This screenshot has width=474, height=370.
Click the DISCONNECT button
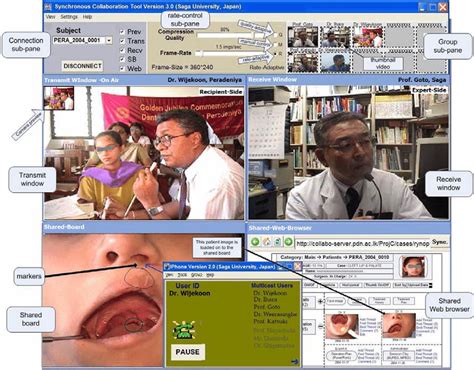[x=82, y=66]
